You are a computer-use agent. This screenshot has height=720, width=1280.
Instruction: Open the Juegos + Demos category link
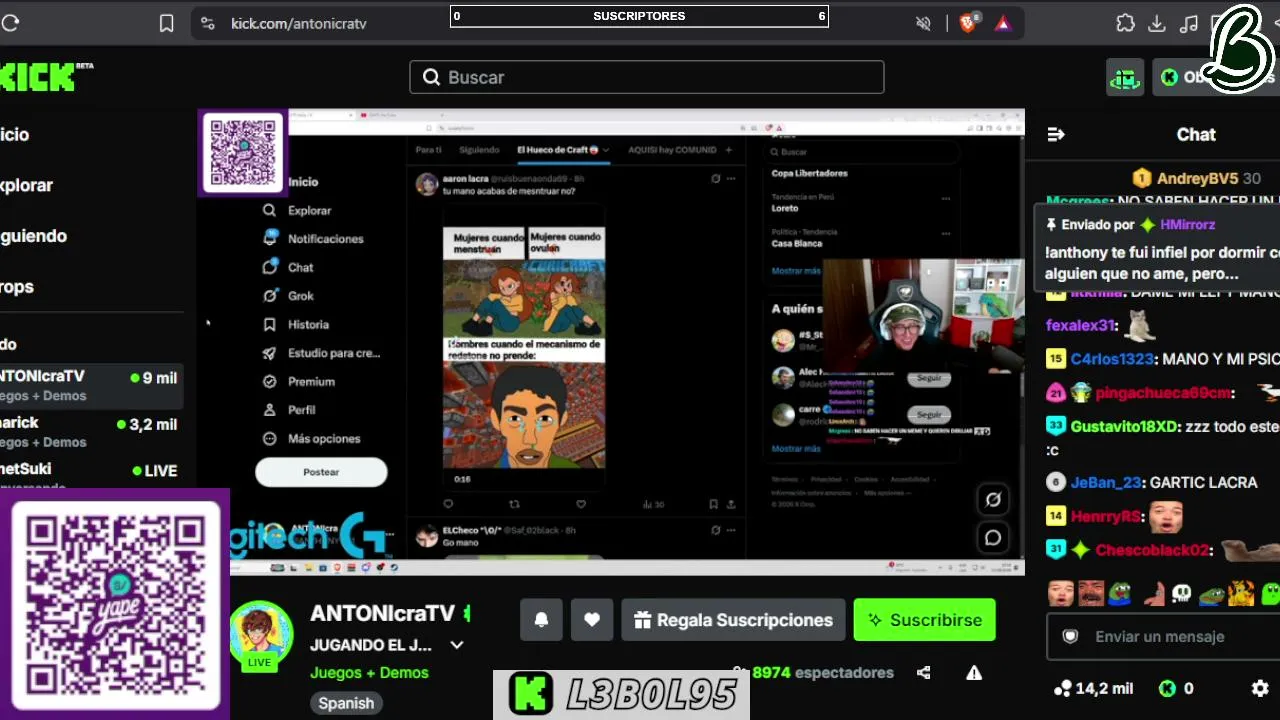[369, 673]
